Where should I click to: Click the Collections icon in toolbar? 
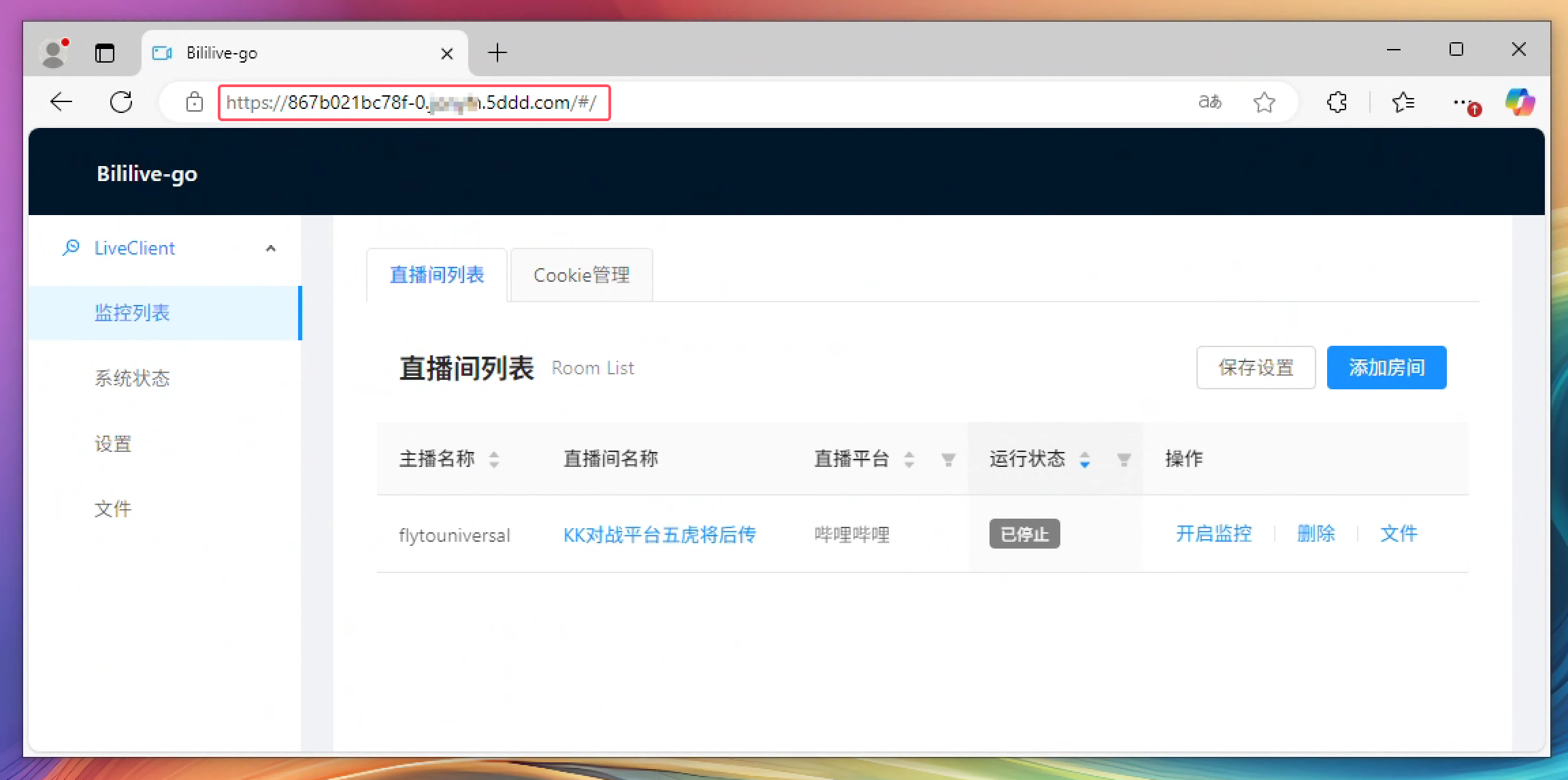coord(1403,102)
